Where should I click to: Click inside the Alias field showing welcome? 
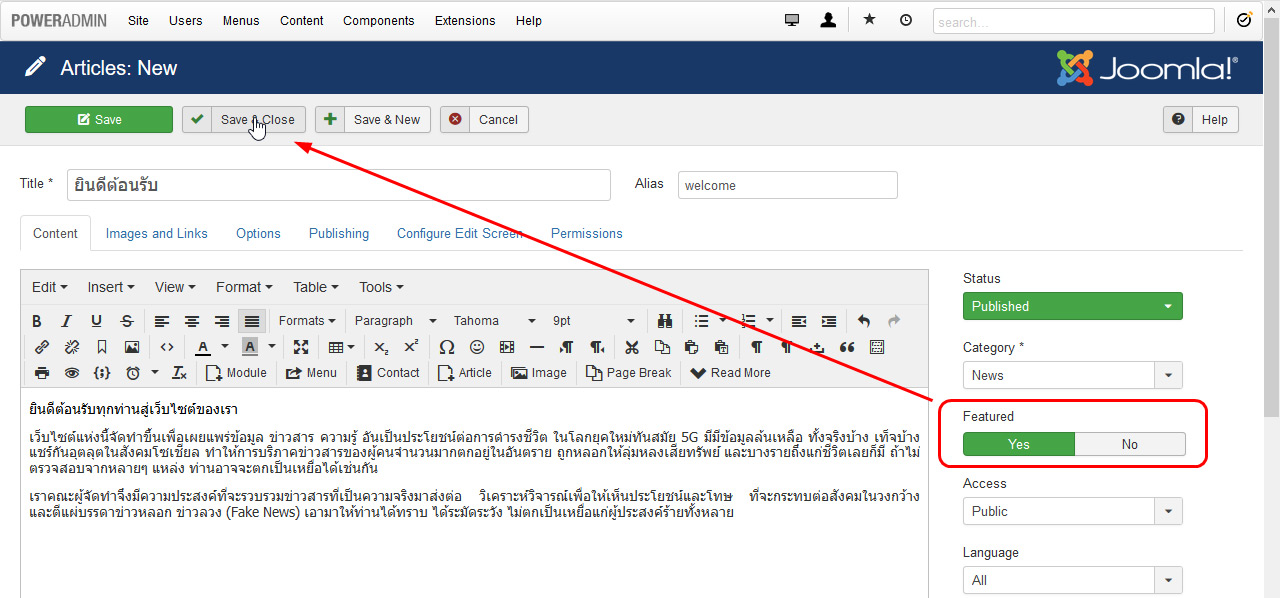pyautogui.click(x=787, y=184)
